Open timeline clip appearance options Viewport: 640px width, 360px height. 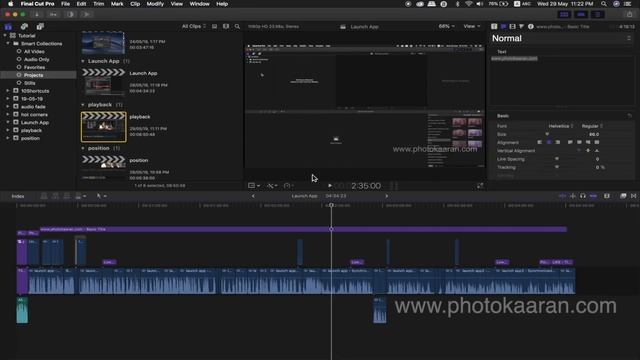point(607,196)
